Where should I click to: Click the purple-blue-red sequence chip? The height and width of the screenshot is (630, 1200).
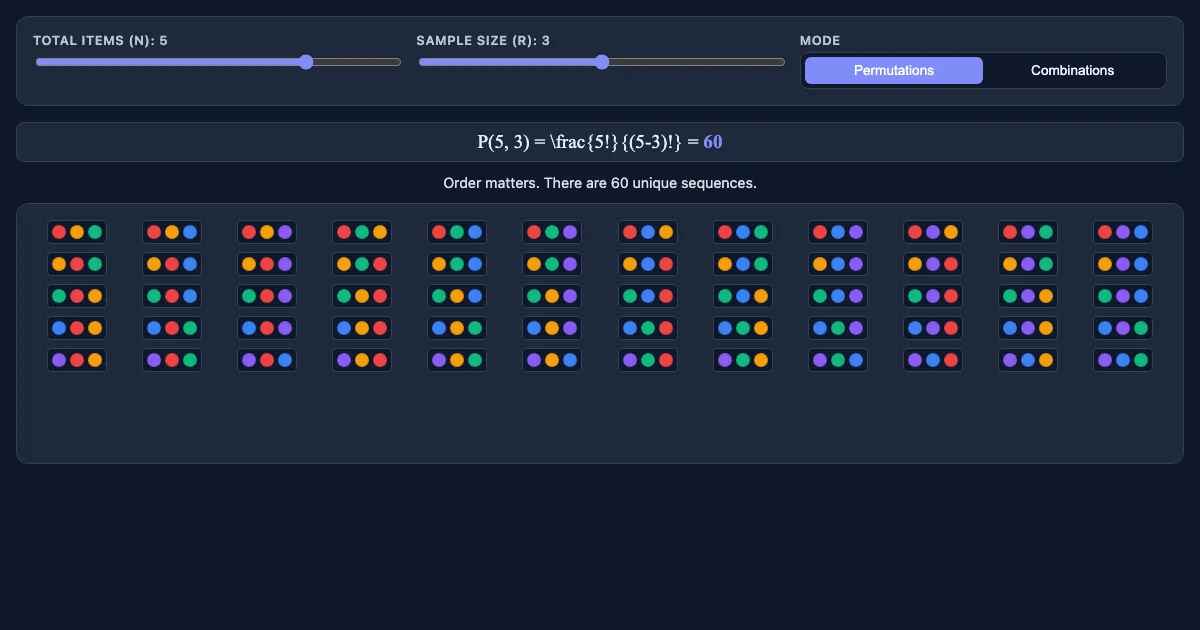click(x=933, y=360)
